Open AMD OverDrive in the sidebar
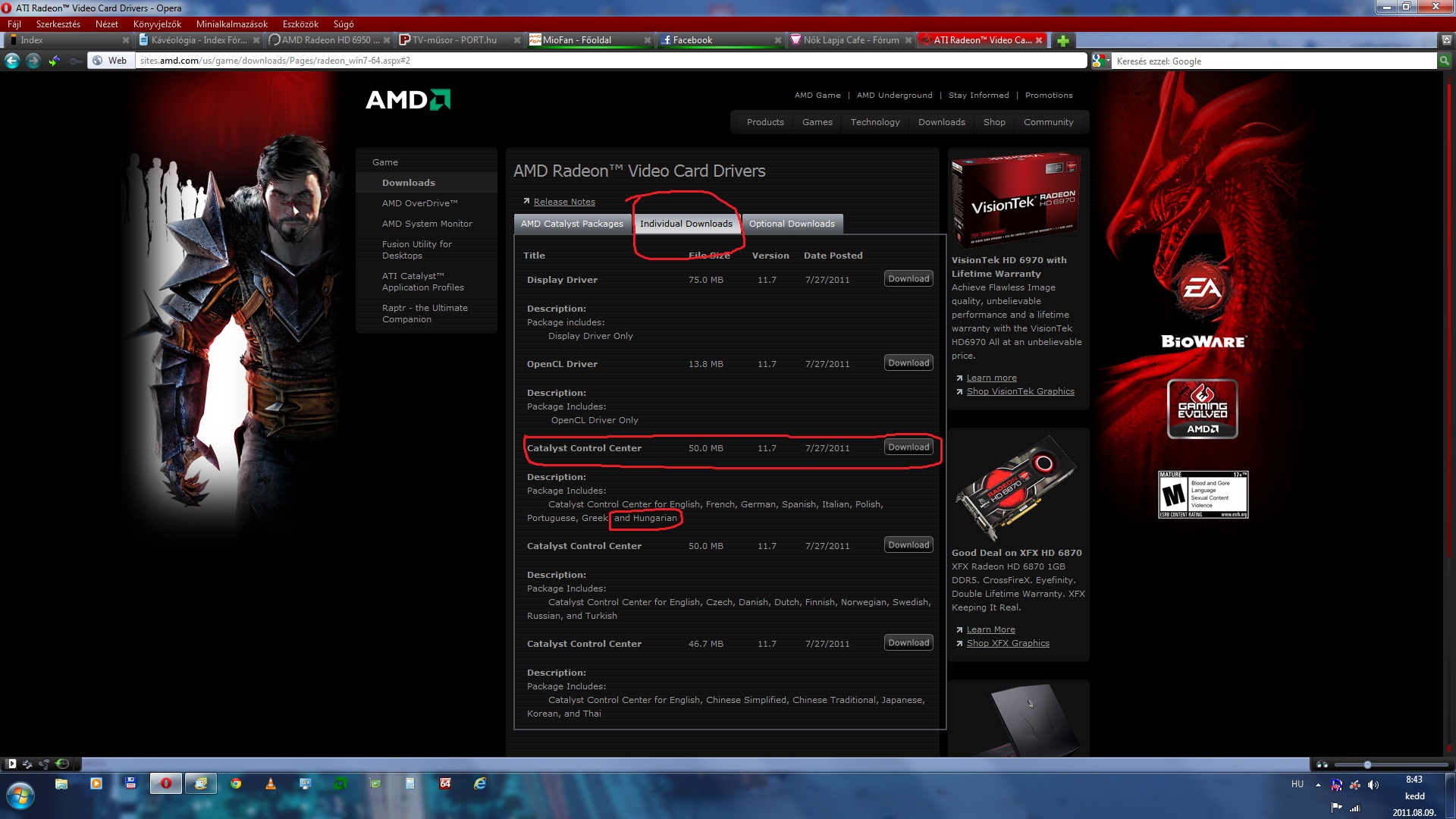 point(419,203)
